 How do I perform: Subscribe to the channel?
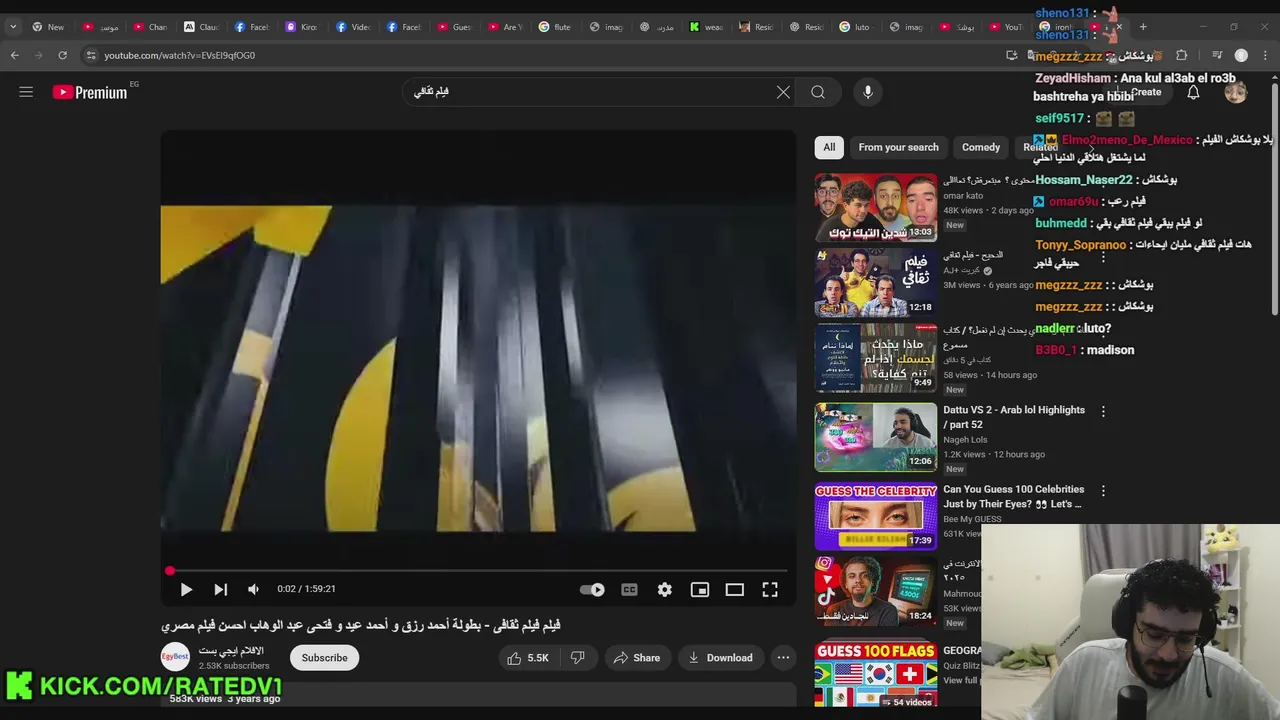pyautogui.click(x=325, y=658)
